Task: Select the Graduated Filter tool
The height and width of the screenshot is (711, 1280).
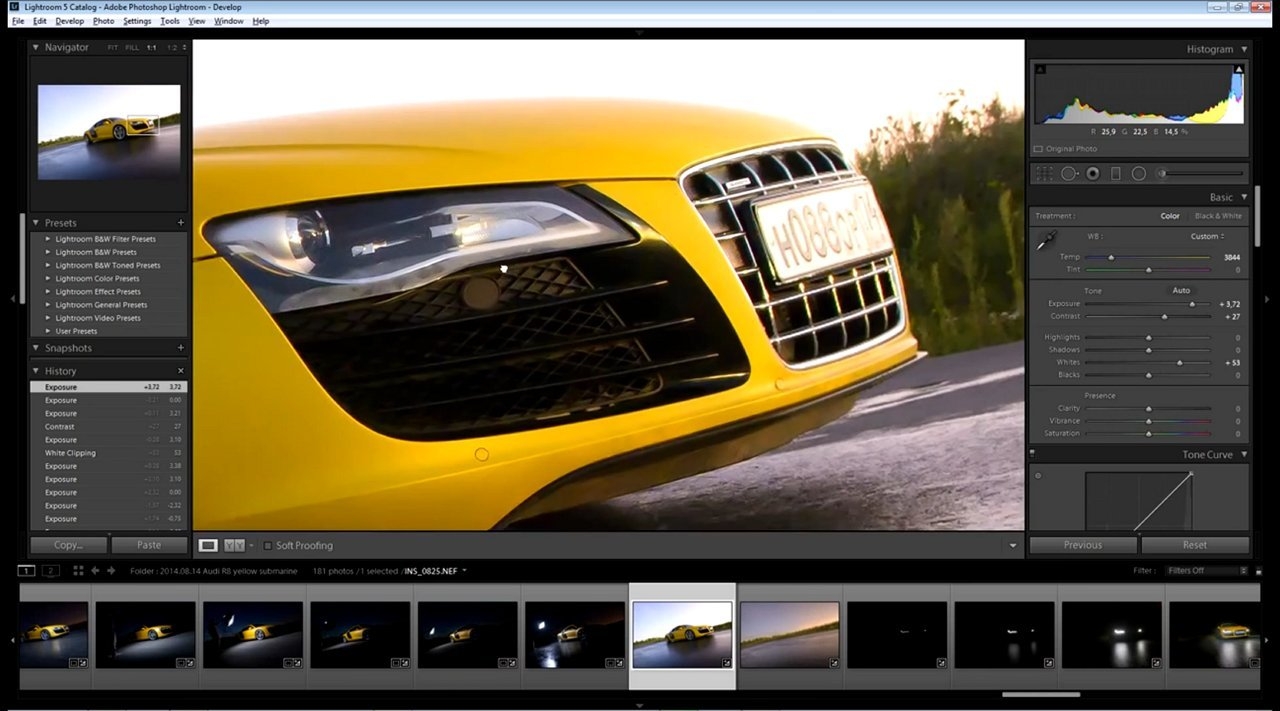Action: pyautogui.click(x=1116, y=174)
